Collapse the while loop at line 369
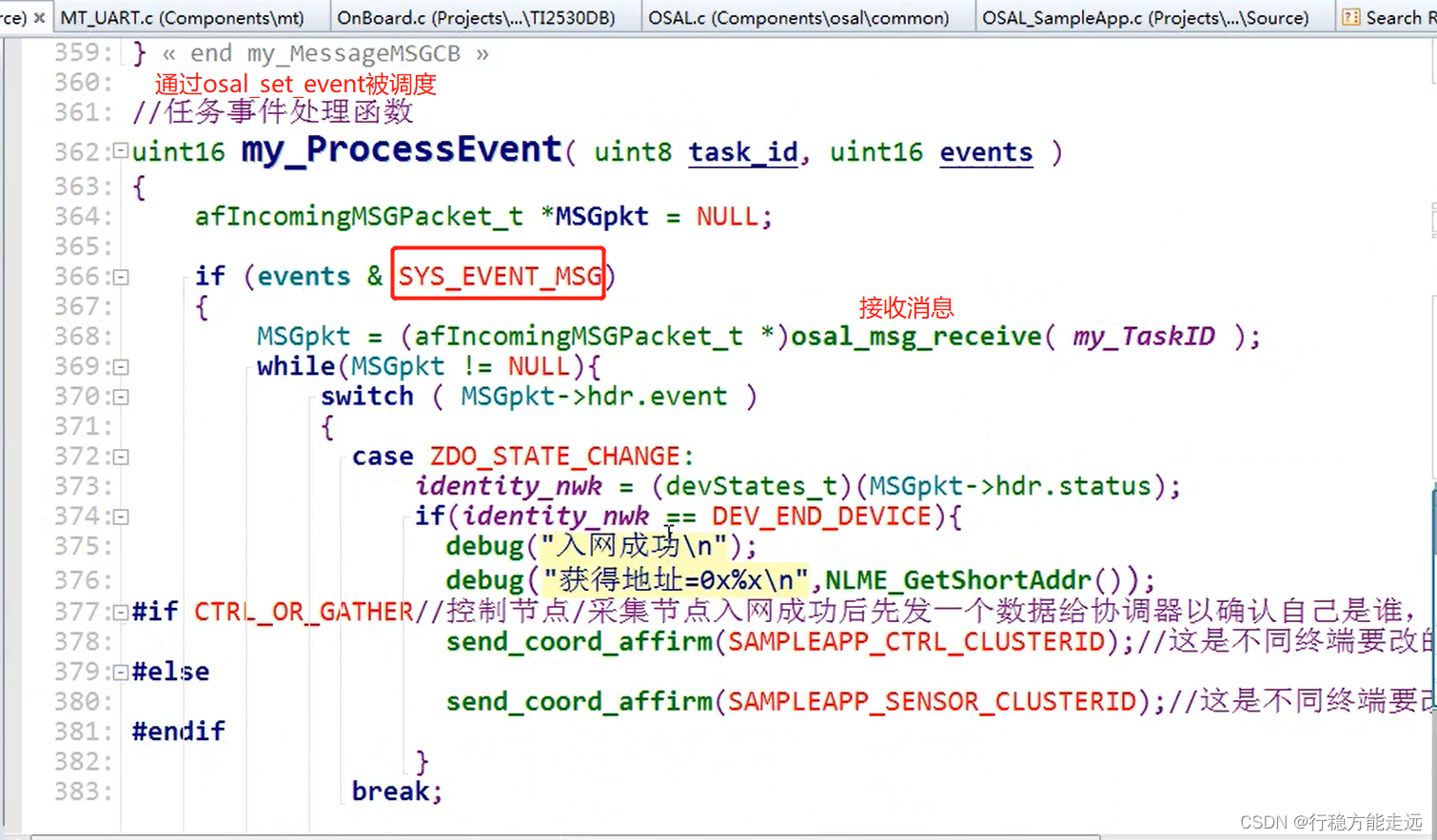 tap(121, 367)
